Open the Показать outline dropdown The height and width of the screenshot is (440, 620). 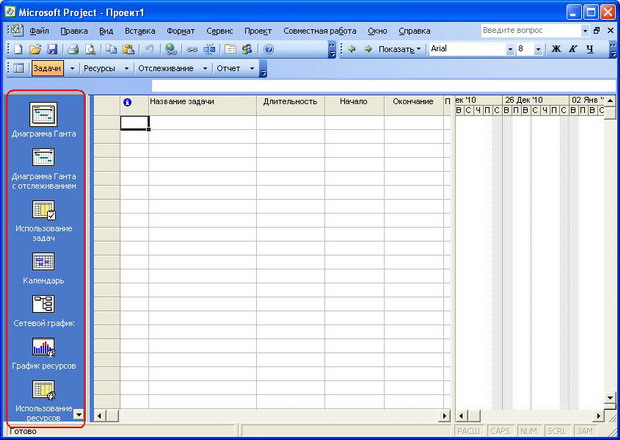click(400, 49)
